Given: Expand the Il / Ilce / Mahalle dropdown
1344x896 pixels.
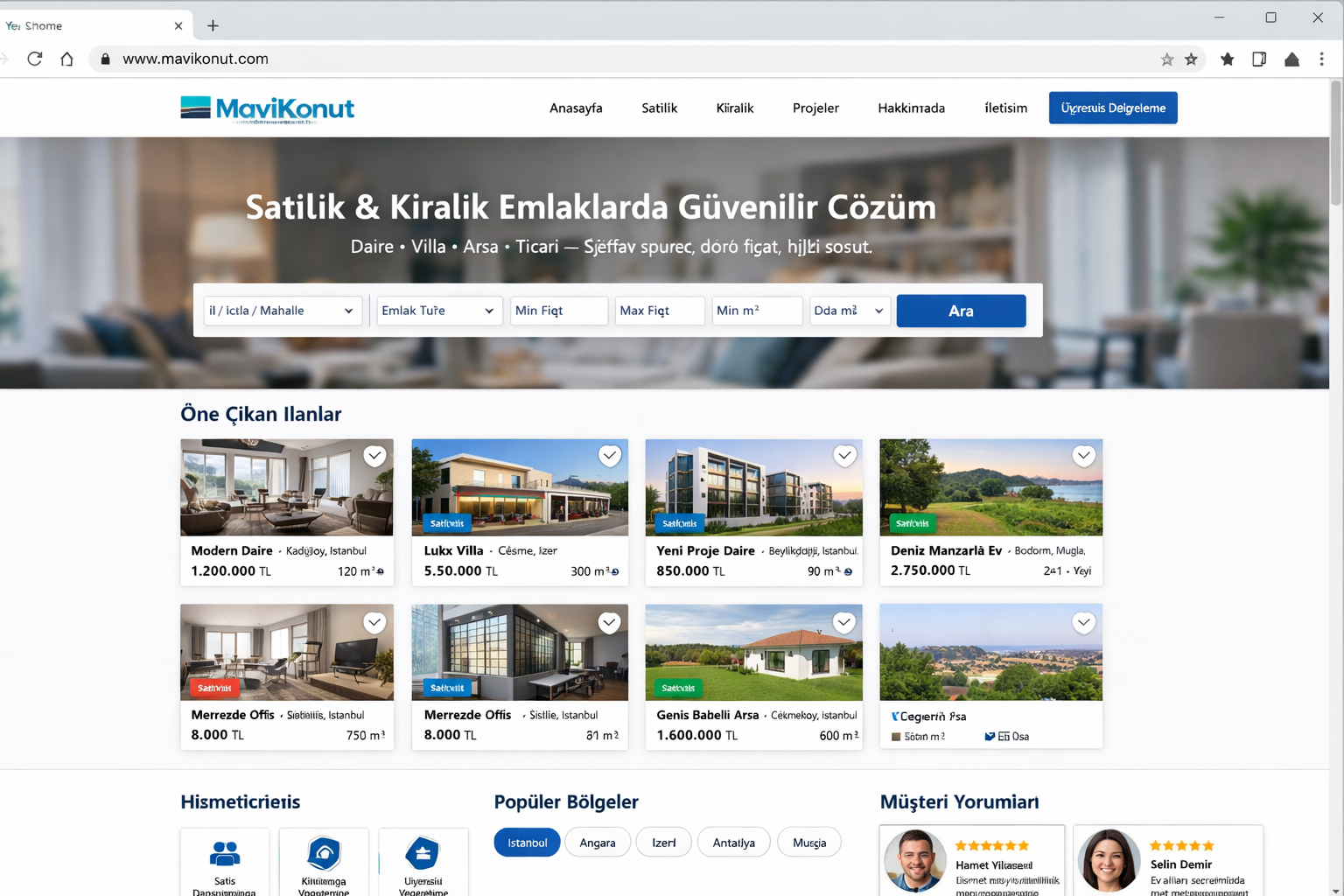Looking at the screenshot, I should [x=282, y=311].
